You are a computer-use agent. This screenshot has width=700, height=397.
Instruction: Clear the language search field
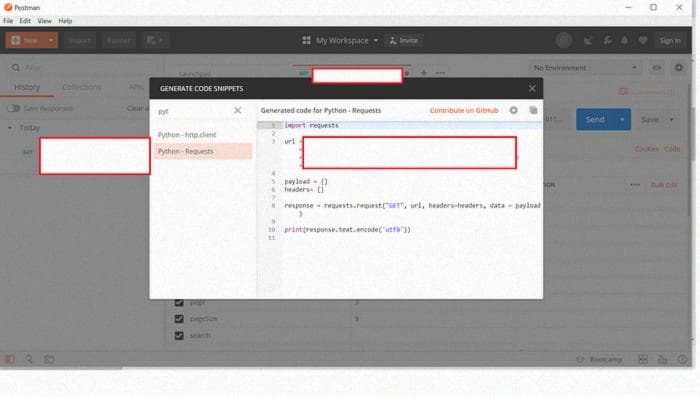[x=238, y=110]
